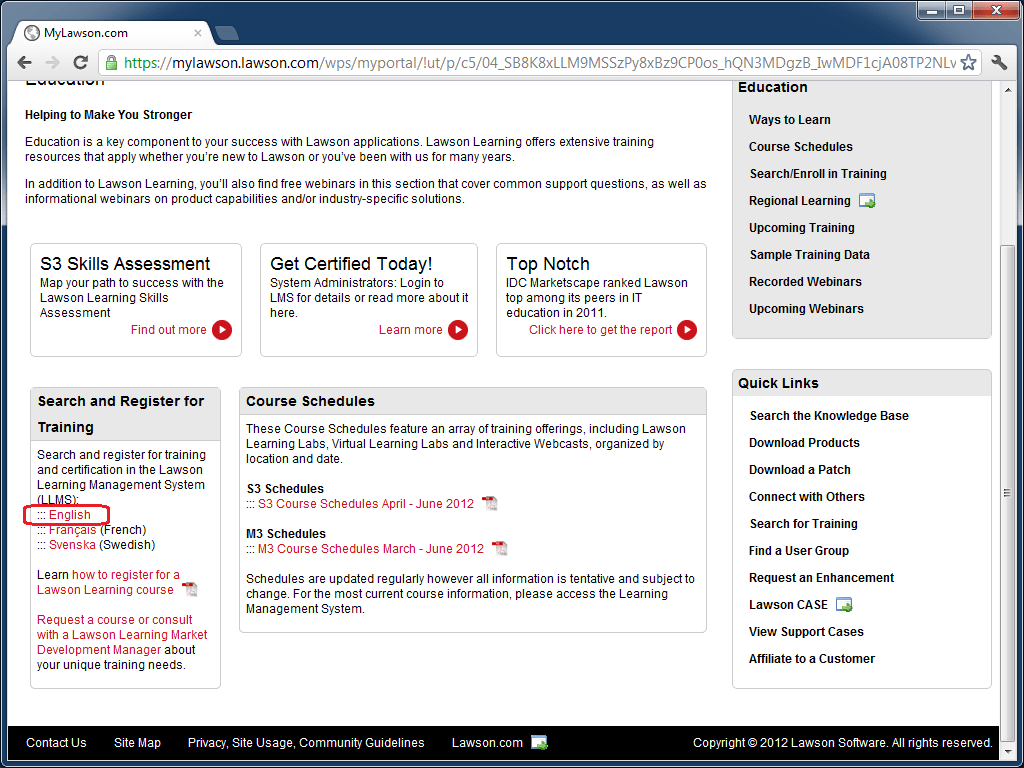
Task: Click the red arrow next to Find out more
Action: click(220, 330)
